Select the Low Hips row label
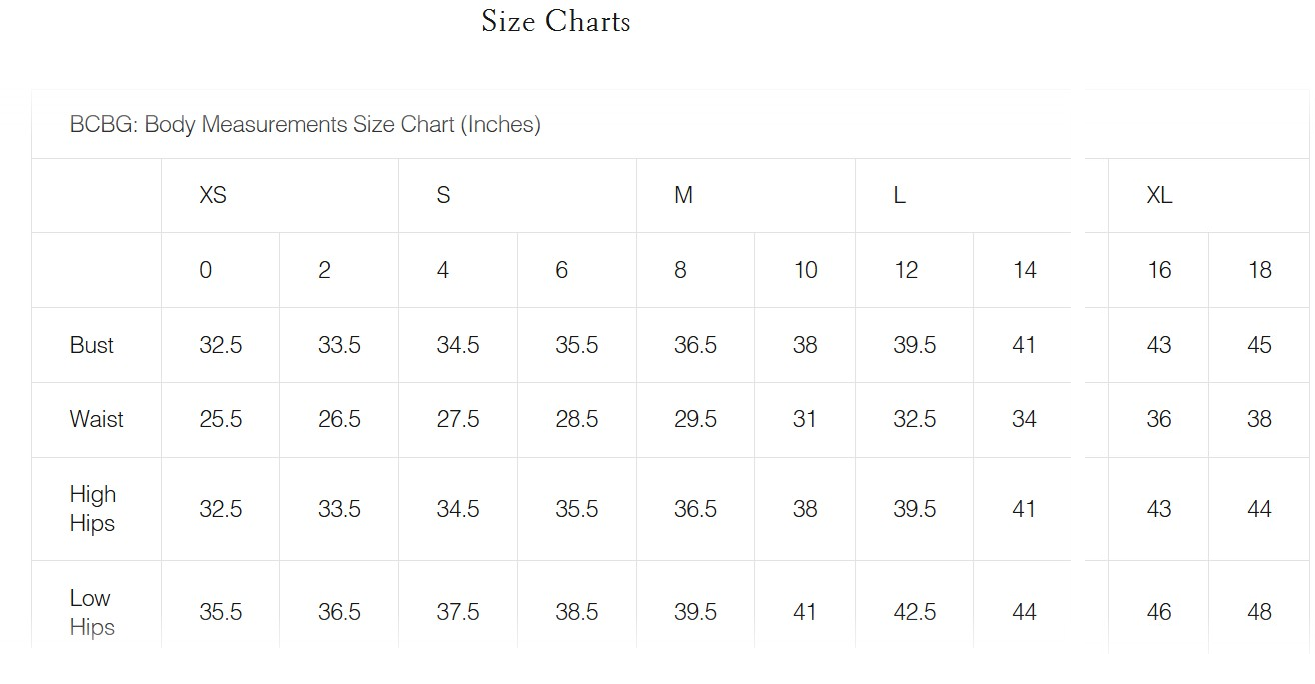The height and width of the screenshot is (684, 1315). 92,612
